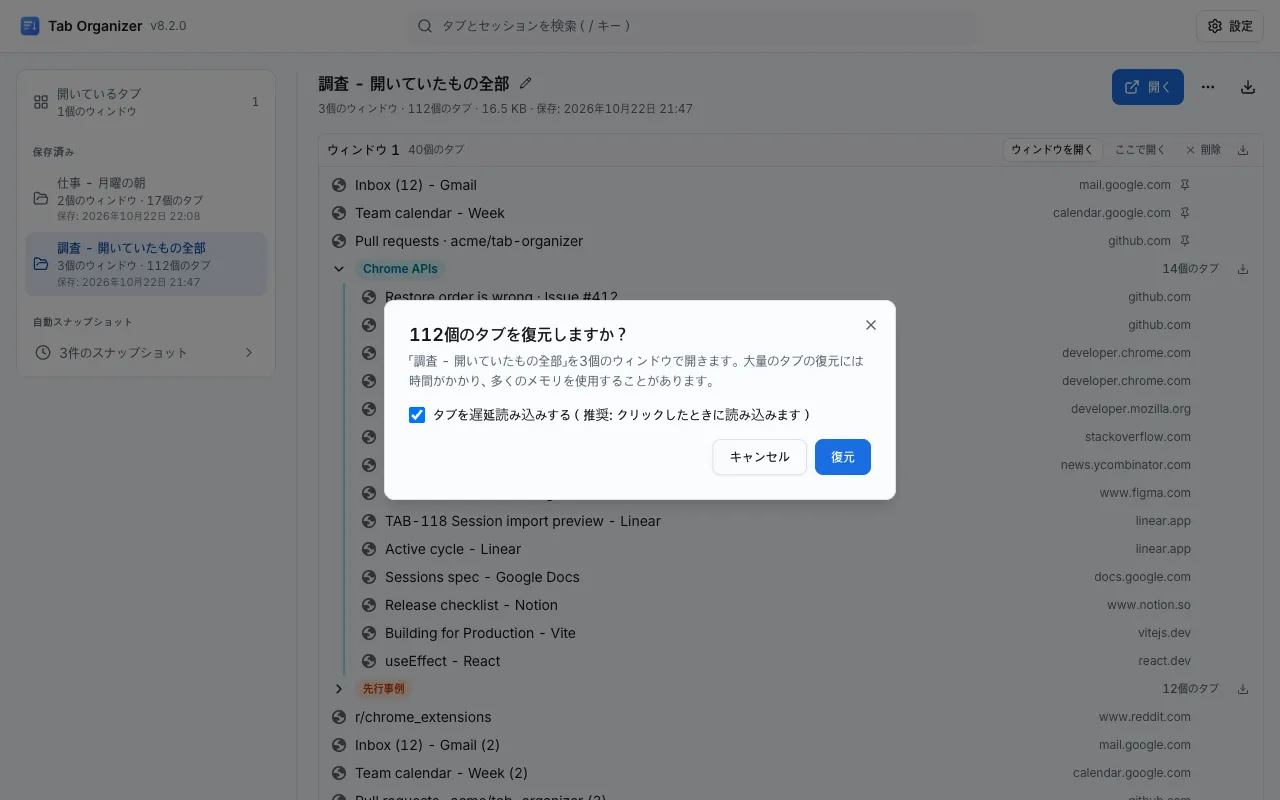This screenshot has width=1280, height=800.
Task: Select 開いているタブ in the sidebar
Action: [146, 102]
